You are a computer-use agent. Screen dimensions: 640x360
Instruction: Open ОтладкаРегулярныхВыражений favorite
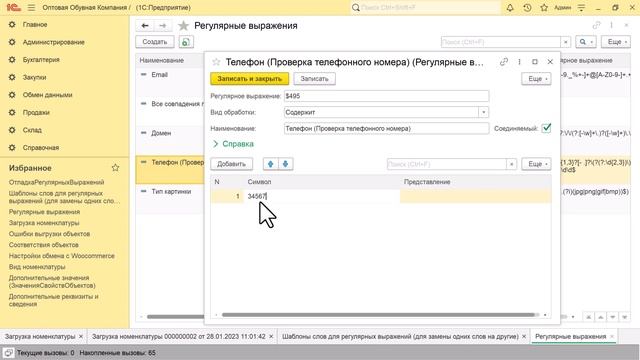tap(56, 182)
